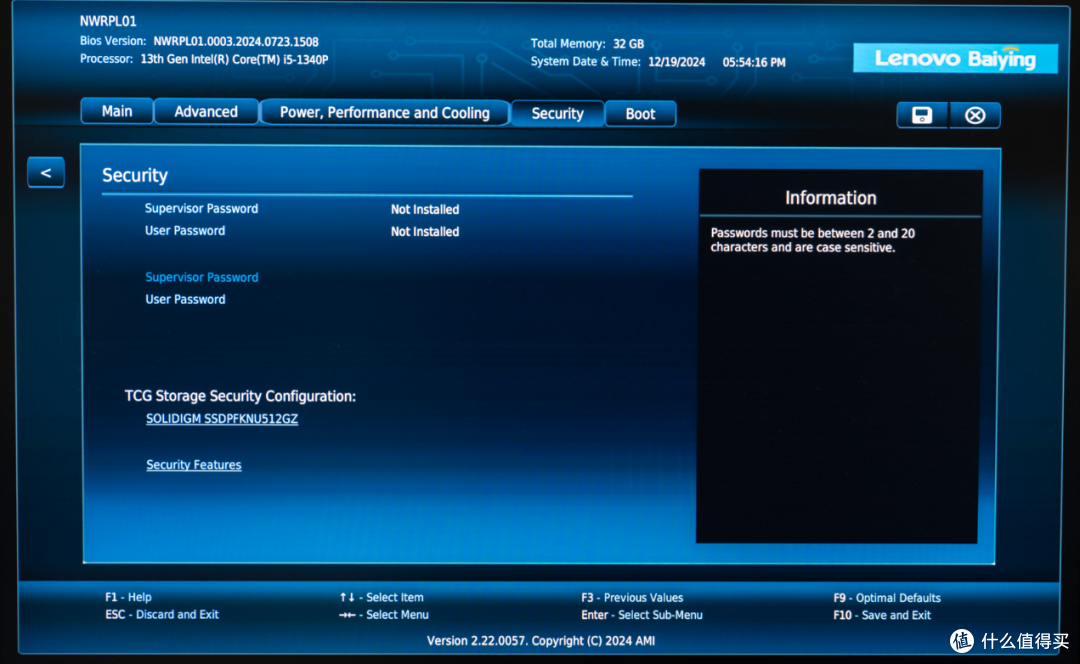Click the NWRPL01 model name
Viewport: 1080px width, 664px height.
[x=108, y=21]
